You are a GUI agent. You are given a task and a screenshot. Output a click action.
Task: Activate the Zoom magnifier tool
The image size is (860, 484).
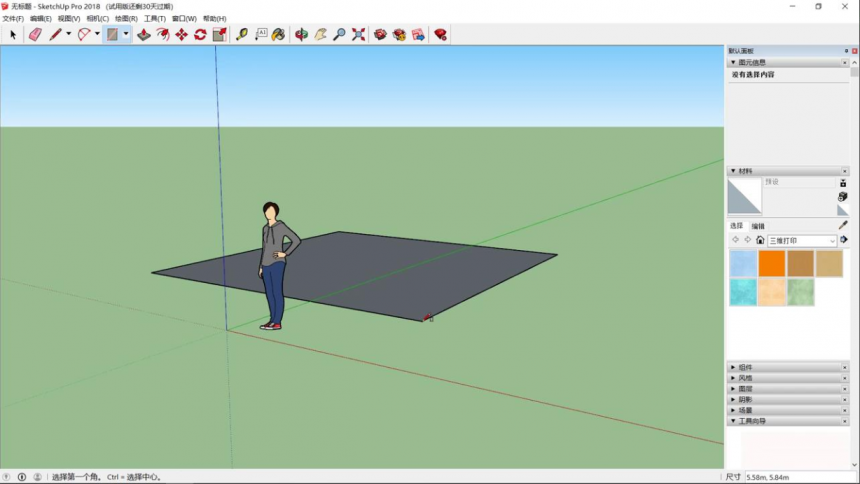(340, 35)
